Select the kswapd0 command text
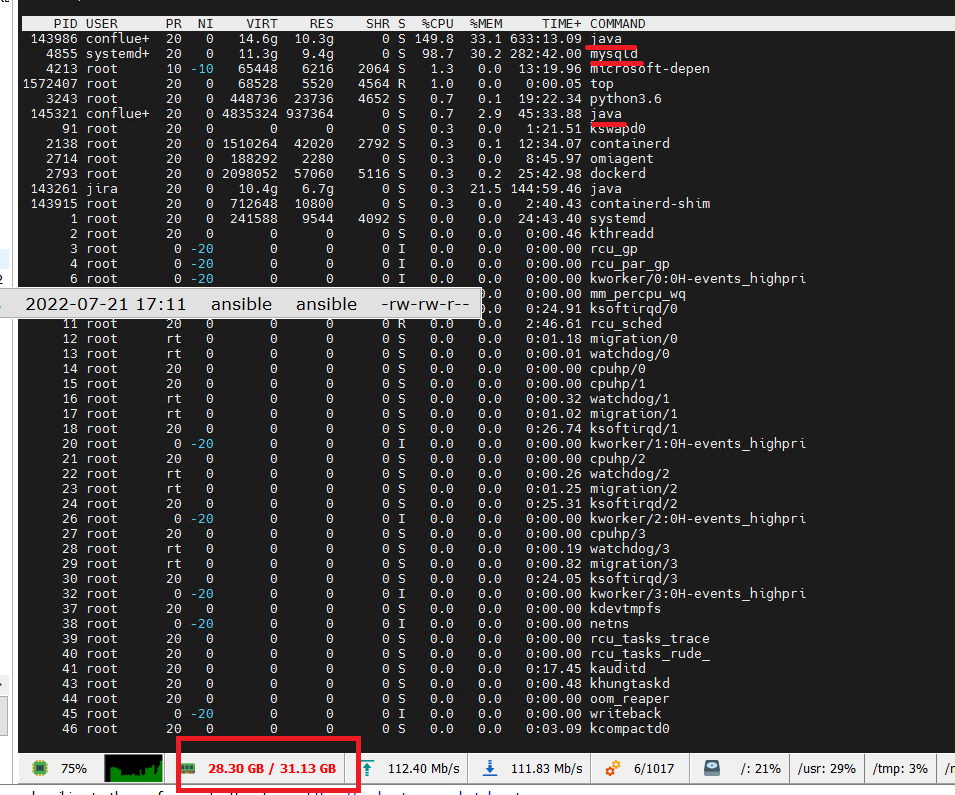Viewport: 955px width, 795px height. tap(618, 129)
